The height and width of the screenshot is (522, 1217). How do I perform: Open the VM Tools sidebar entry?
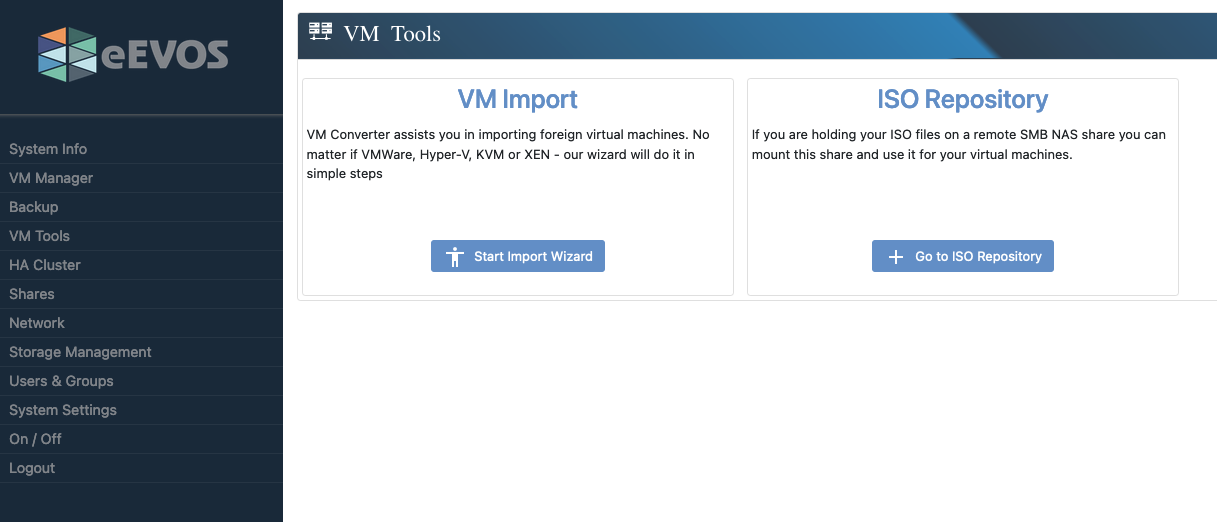[x=39, y=236]
